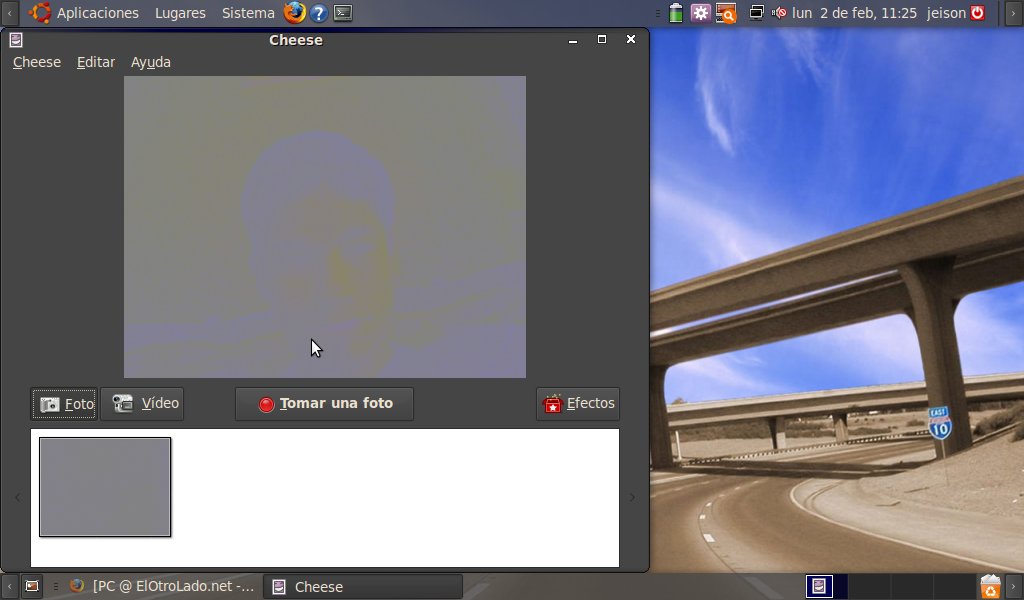Click the desktop search applet icon
1024x600 pixels.
pos(726,12)
